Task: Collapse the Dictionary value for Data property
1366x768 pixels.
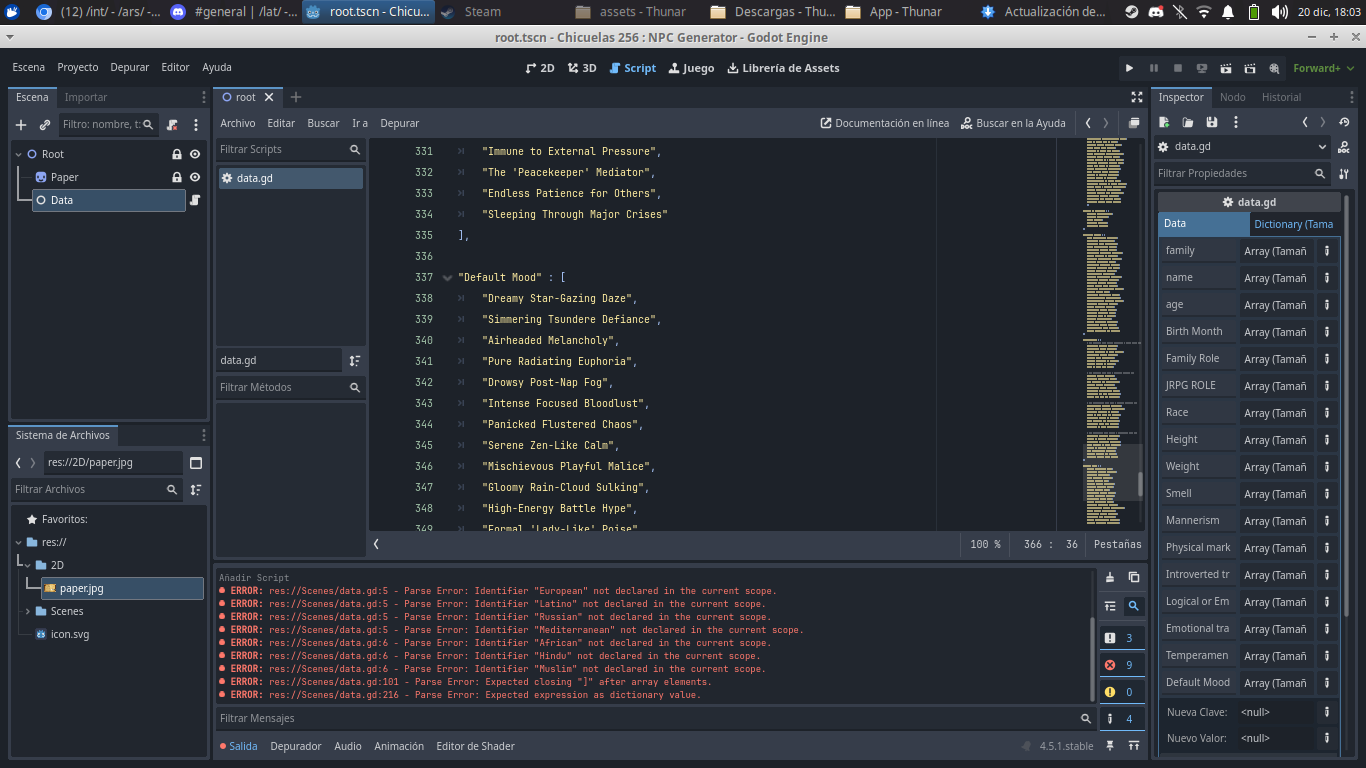Action: pos(1294,224)
